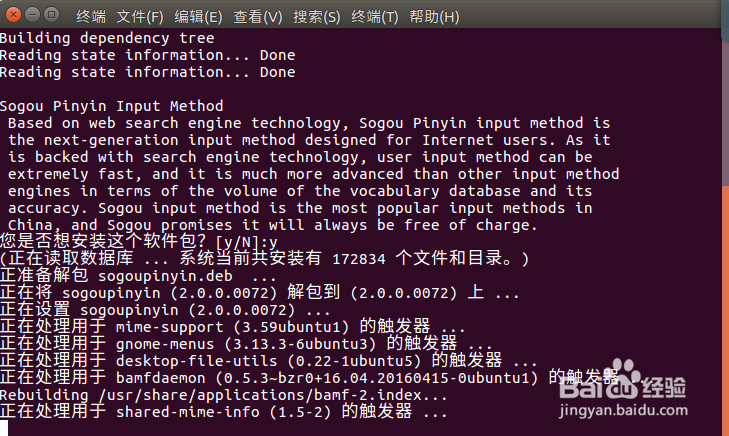Screen dimensions: 729x436
Task: Click the "Building dependency tree" output line
Action: point(100,38)
